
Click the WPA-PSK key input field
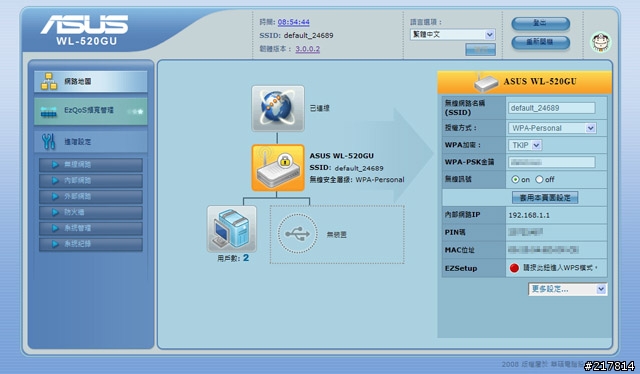[x=551, y=162]
